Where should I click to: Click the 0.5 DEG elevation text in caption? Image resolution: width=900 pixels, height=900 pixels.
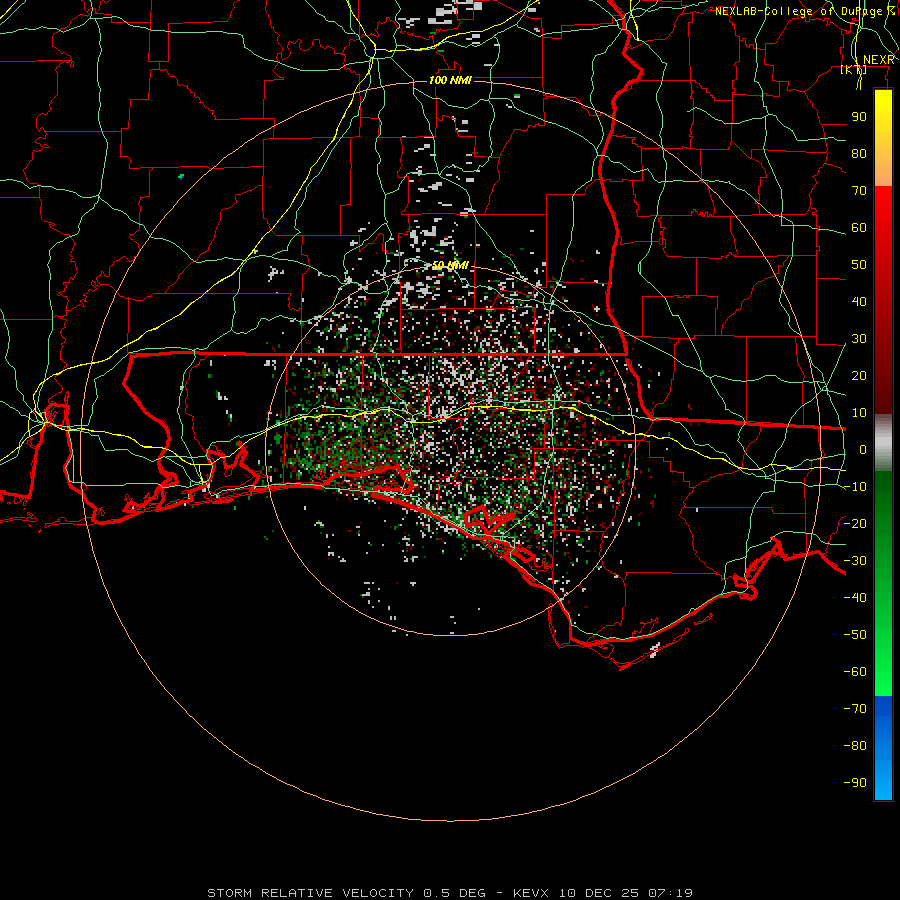click(454, 893)
